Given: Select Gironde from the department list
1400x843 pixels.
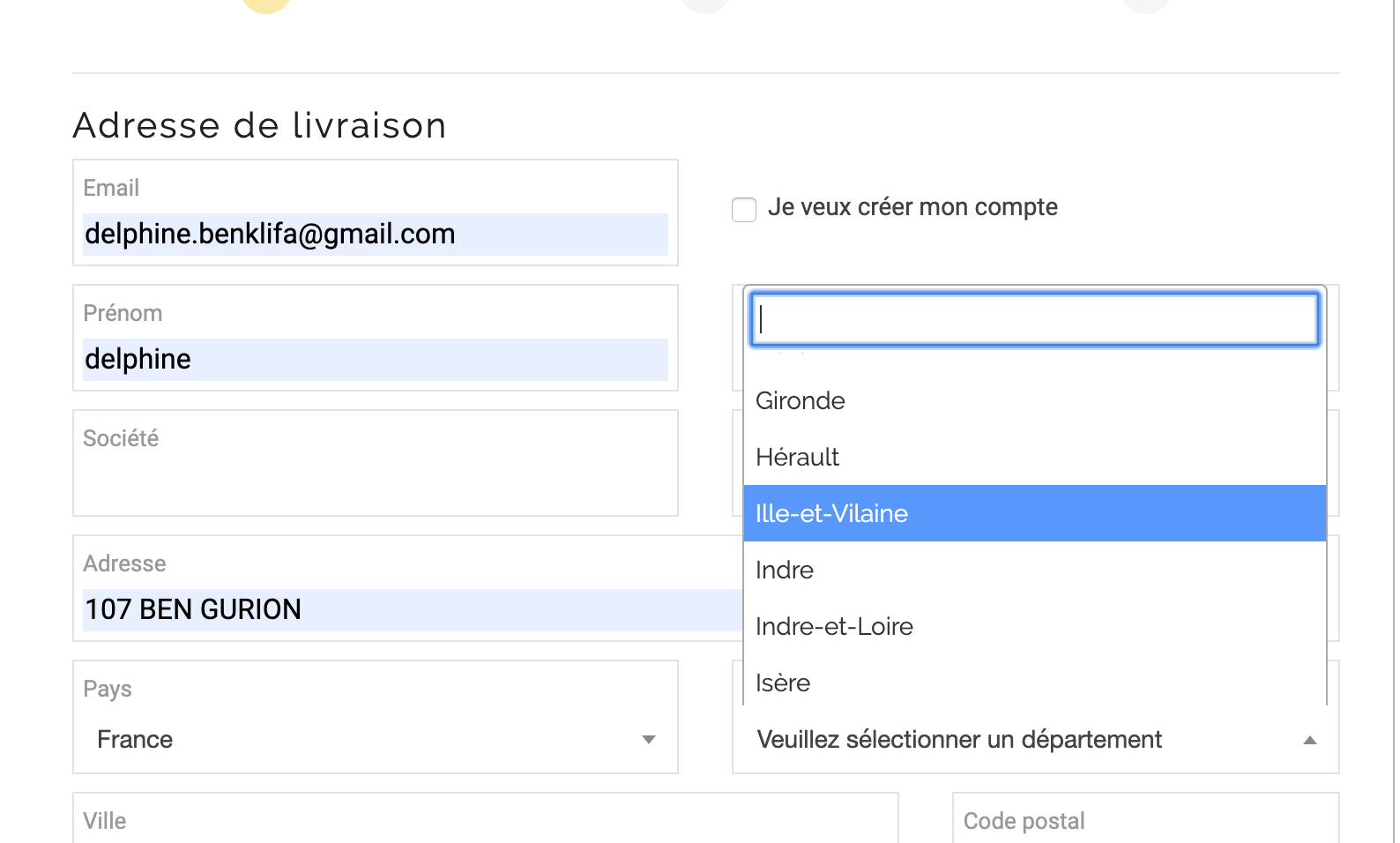Looking at the screenshot, I should click(x=1035, y=400).
